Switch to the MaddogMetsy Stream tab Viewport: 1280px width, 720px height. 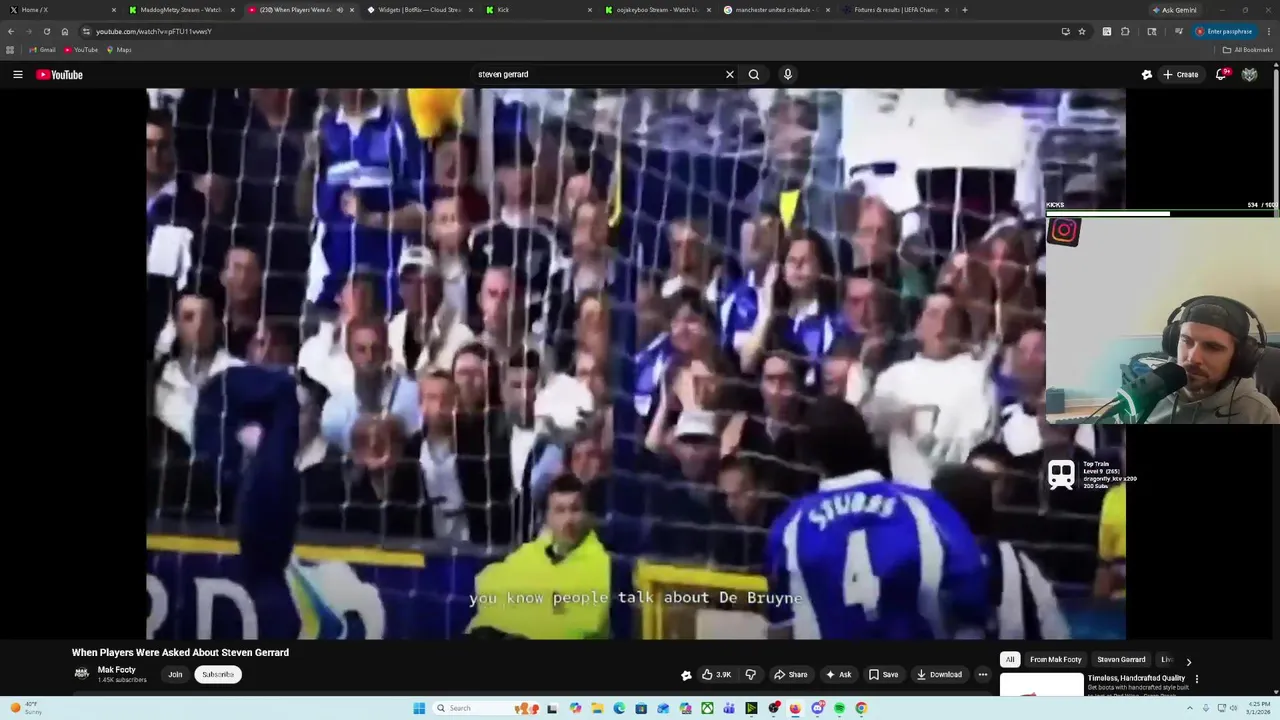(x=180, y=10)
